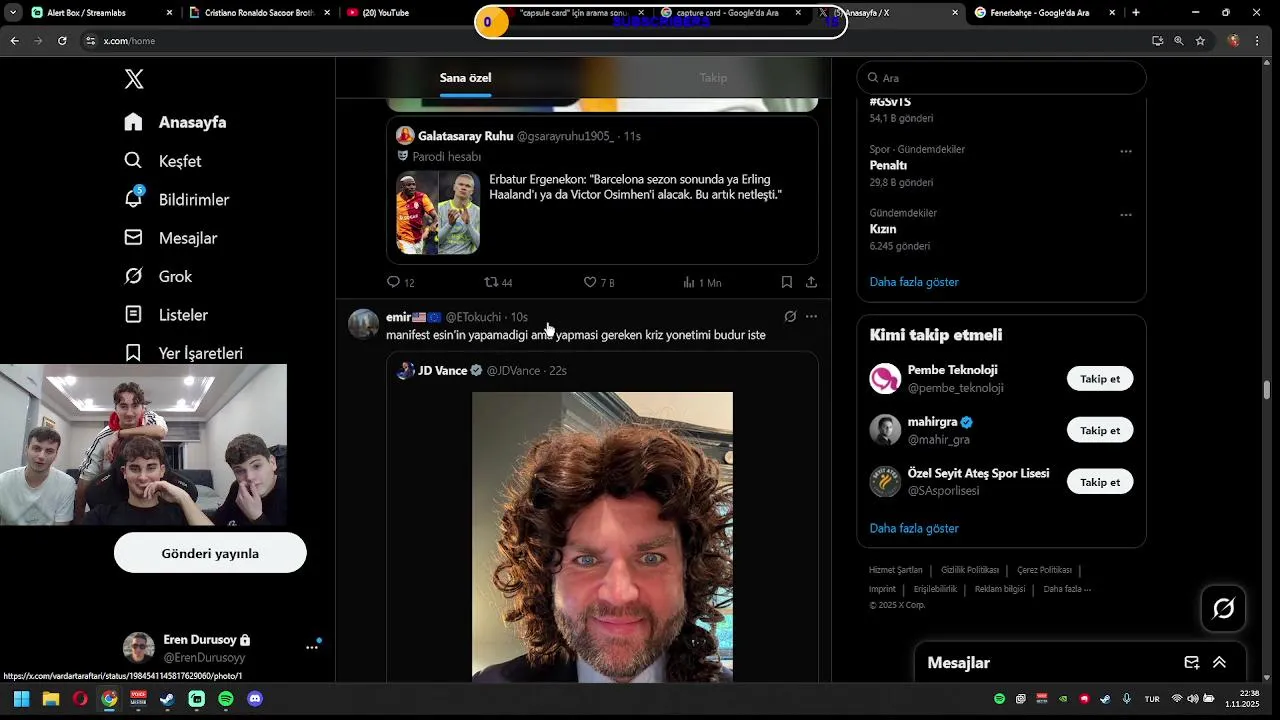Open Steam from the taskbar
The height and width of the screenshot is (720, 1280).
(167, 699)
